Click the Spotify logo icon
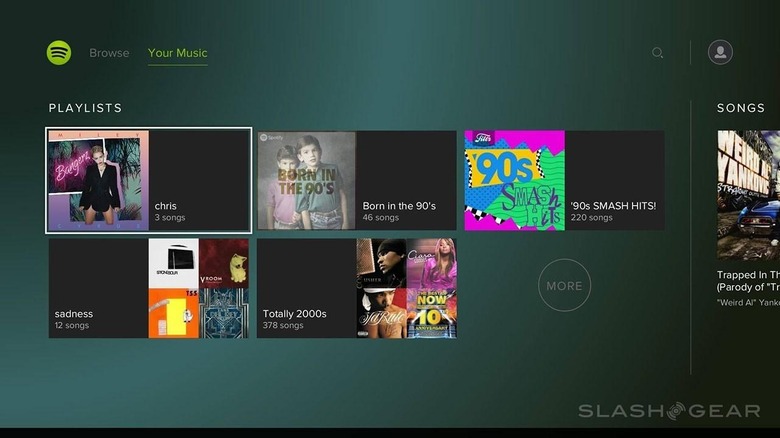780x438 pixels. [59, 53]
